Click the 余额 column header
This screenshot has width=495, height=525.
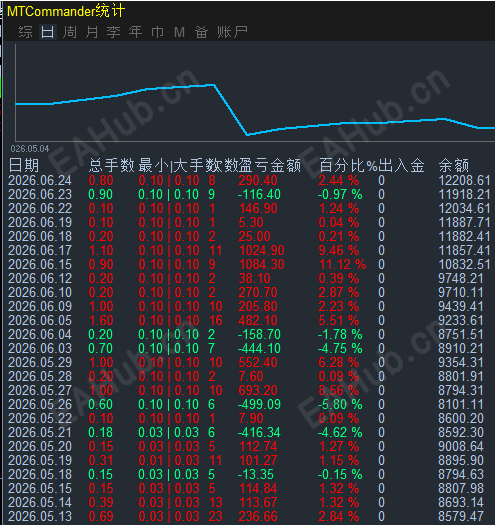pos(454,165)
